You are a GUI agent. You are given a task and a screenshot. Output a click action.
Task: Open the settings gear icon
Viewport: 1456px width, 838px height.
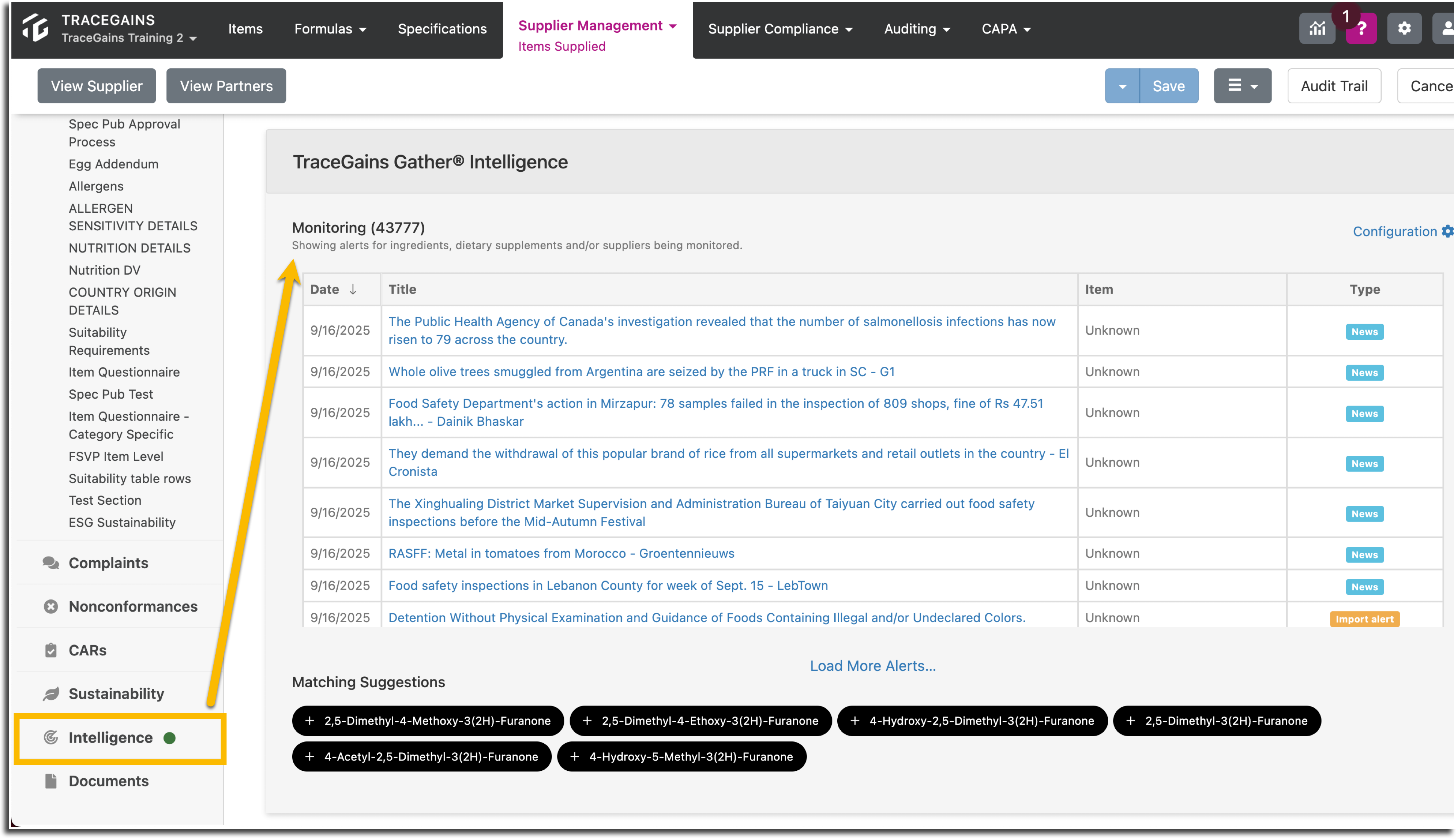(x=1404, y=28)
